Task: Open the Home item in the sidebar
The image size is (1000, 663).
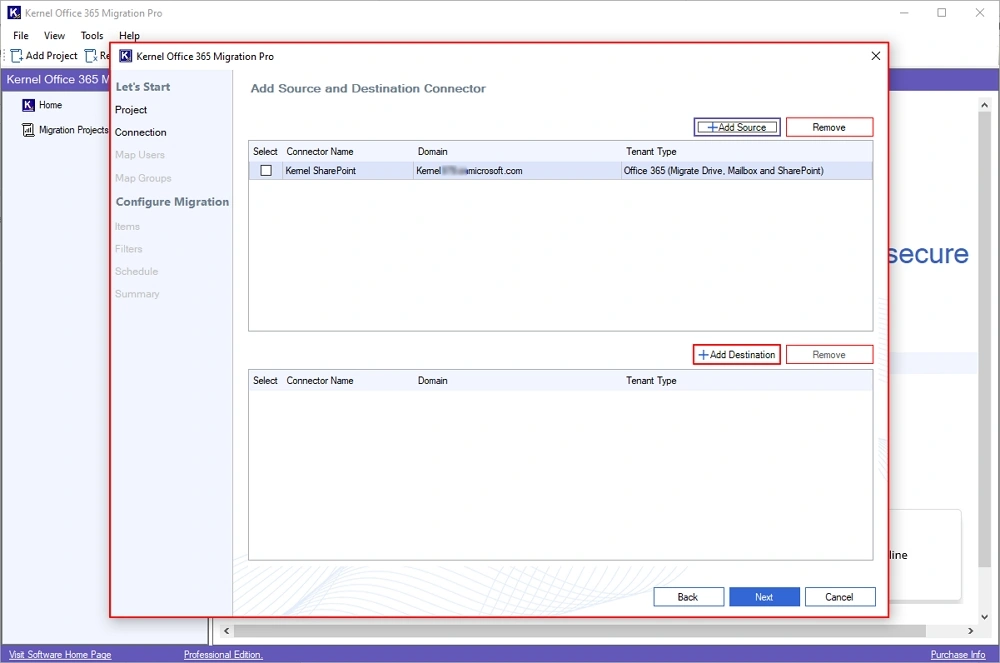Action: click(45, 104)
